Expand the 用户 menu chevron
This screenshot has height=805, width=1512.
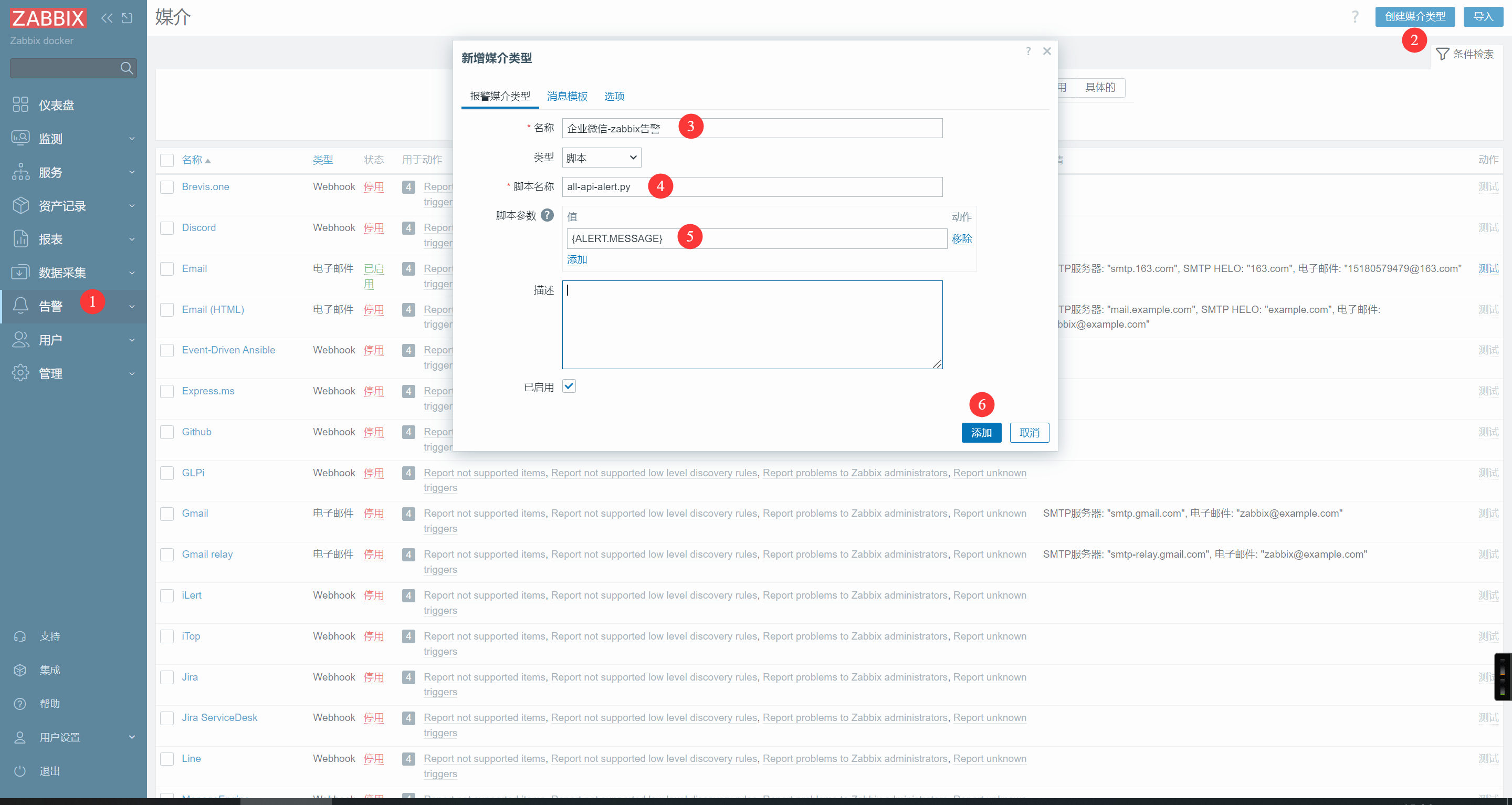pos(131,340)
